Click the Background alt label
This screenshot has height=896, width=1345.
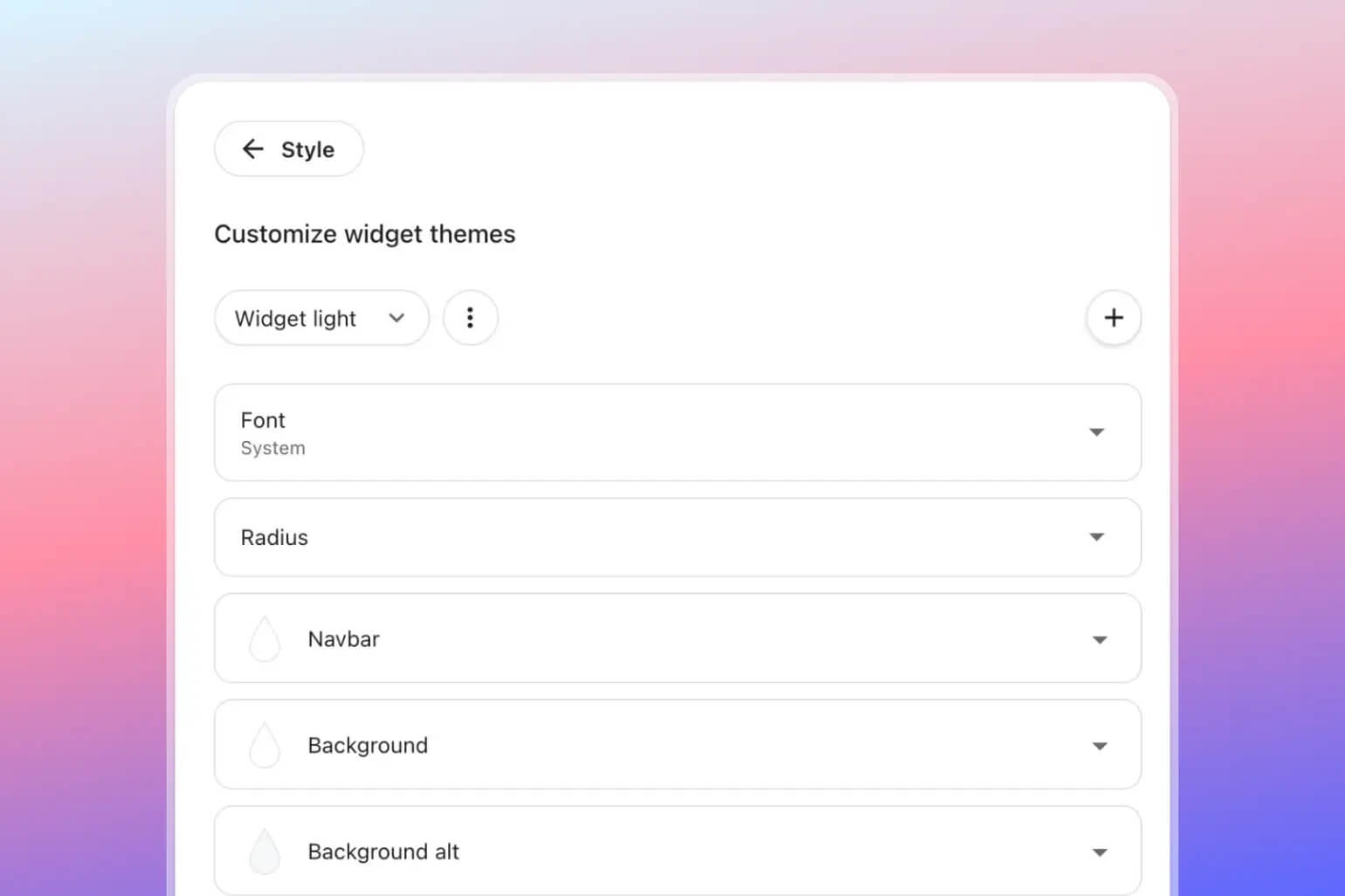coord(383,851)
